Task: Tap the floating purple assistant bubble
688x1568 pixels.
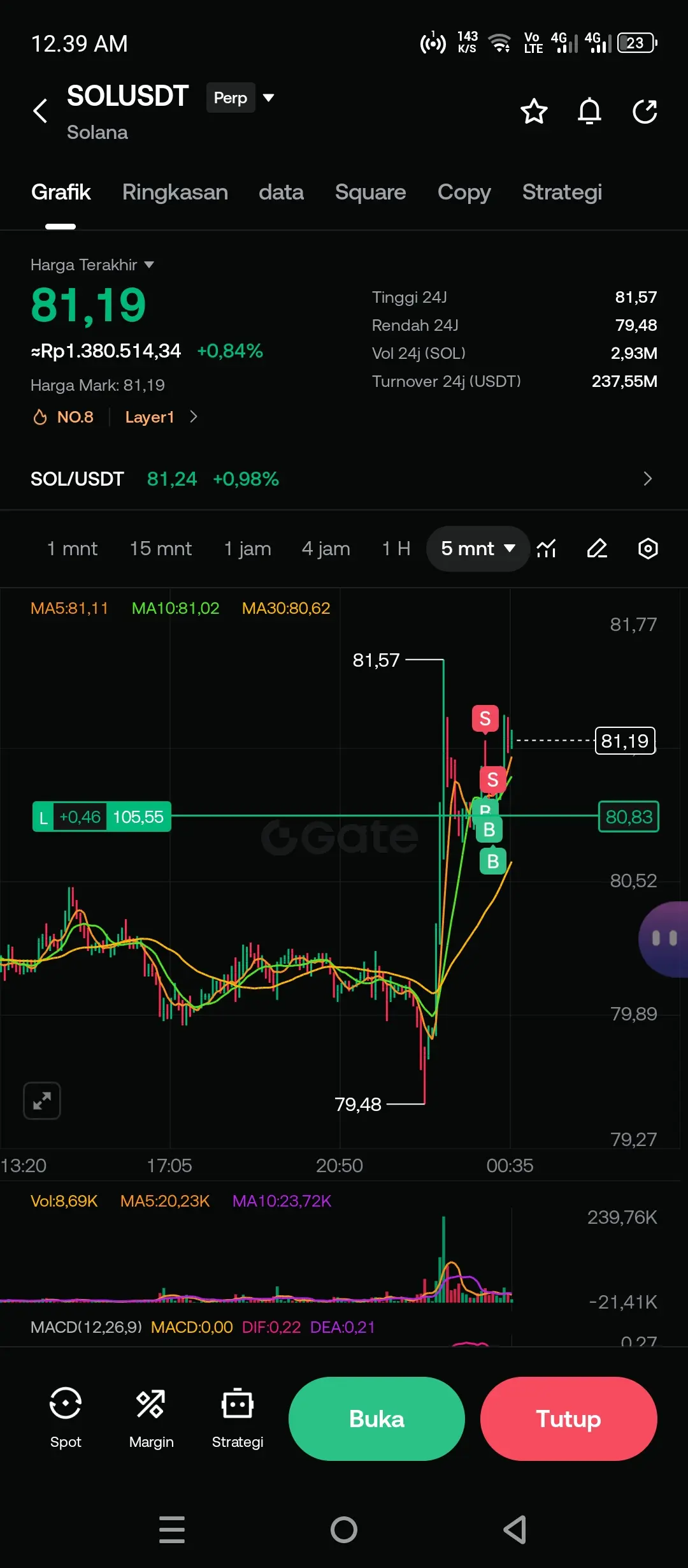Action: click(663, 939)
